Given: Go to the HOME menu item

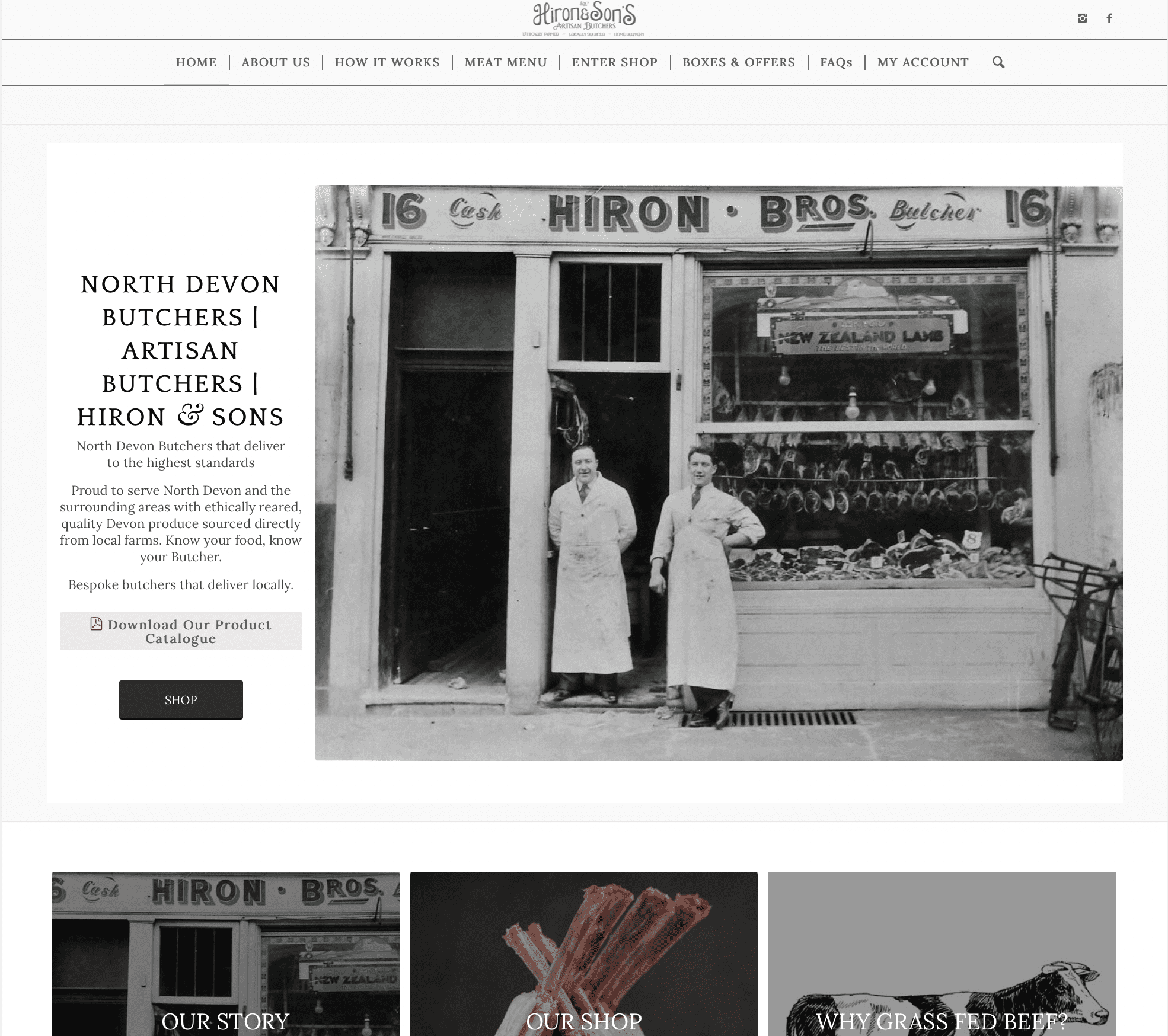Looking at the screenshot, I should [196, 62].
